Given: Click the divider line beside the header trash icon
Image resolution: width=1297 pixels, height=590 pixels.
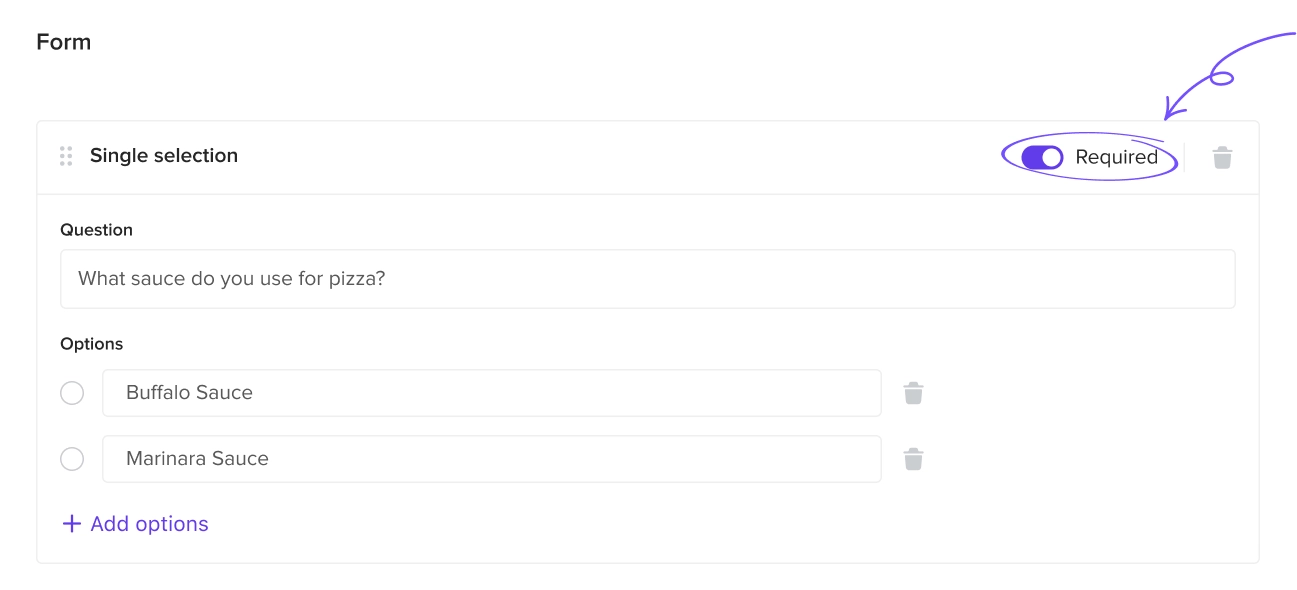Looking at the screenshot, I should tap(1185, 157).
